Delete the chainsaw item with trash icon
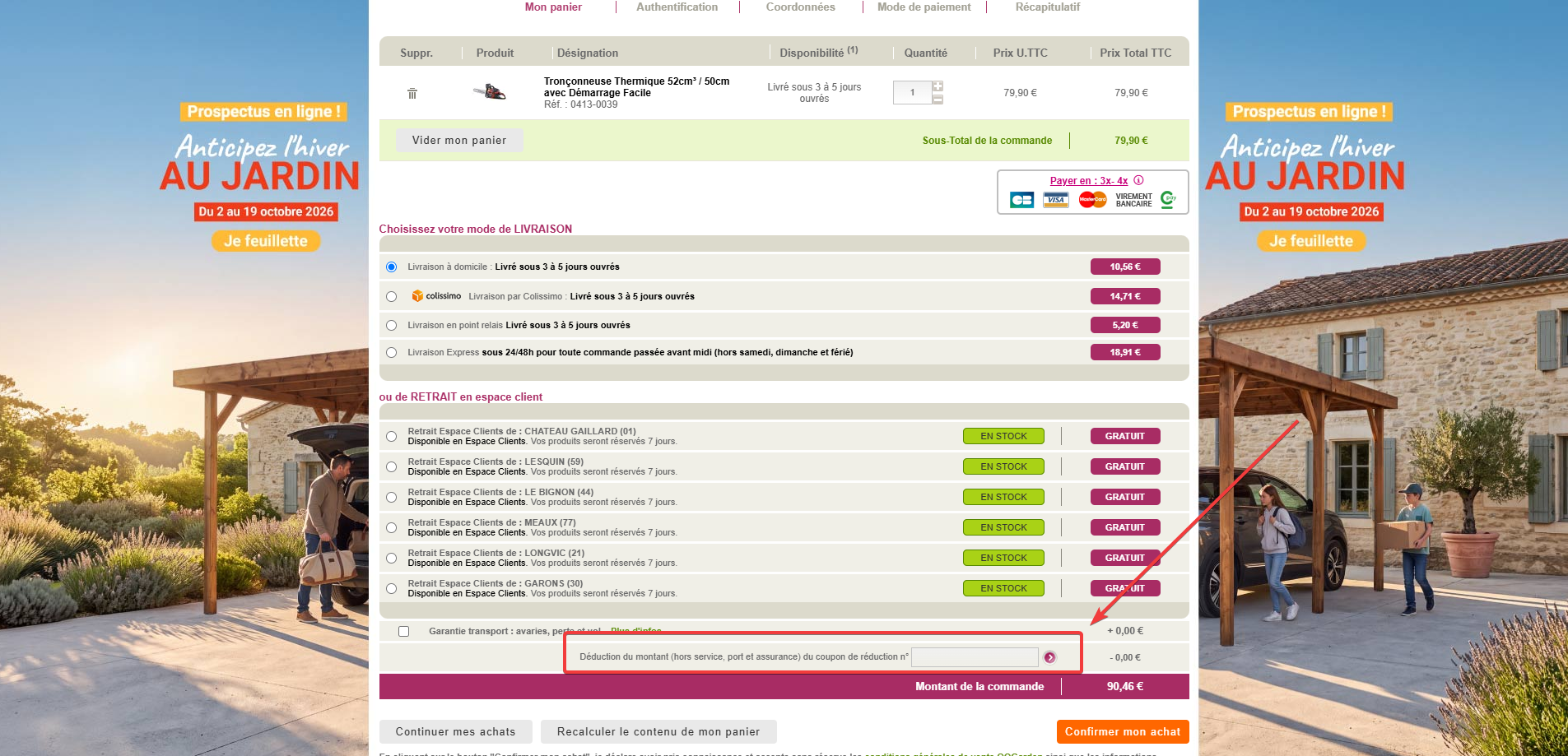 coord(412,93)
